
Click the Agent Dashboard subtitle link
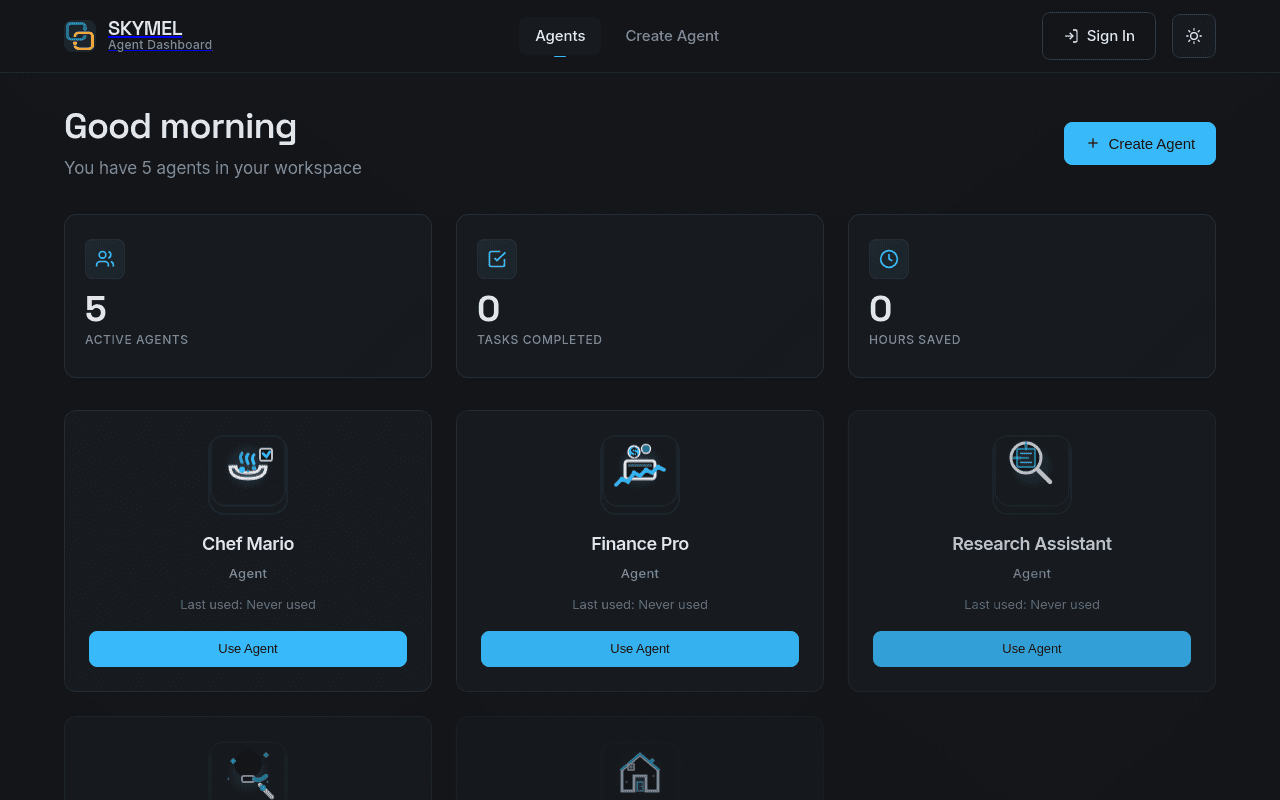tap(160, 45)
